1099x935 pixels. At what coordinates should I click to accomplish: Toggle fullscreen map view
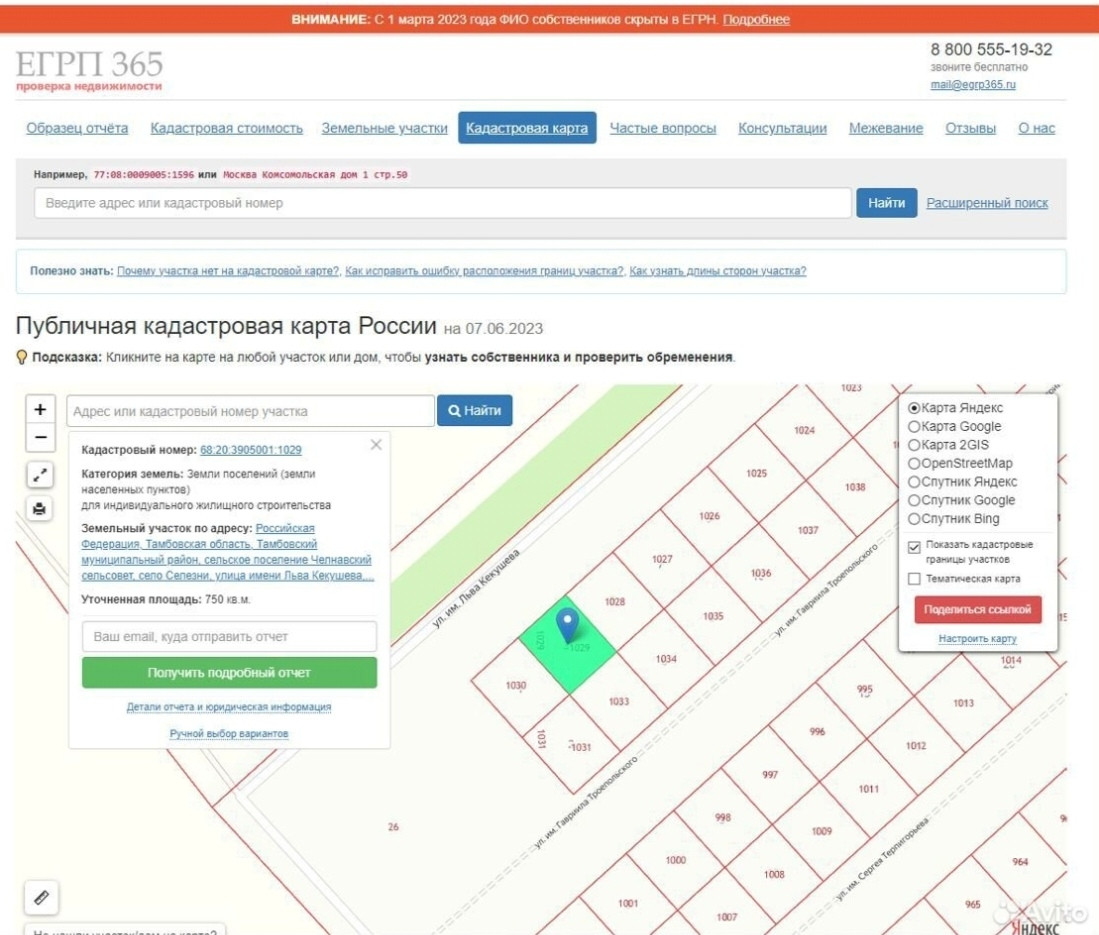[x=40, y=475]
